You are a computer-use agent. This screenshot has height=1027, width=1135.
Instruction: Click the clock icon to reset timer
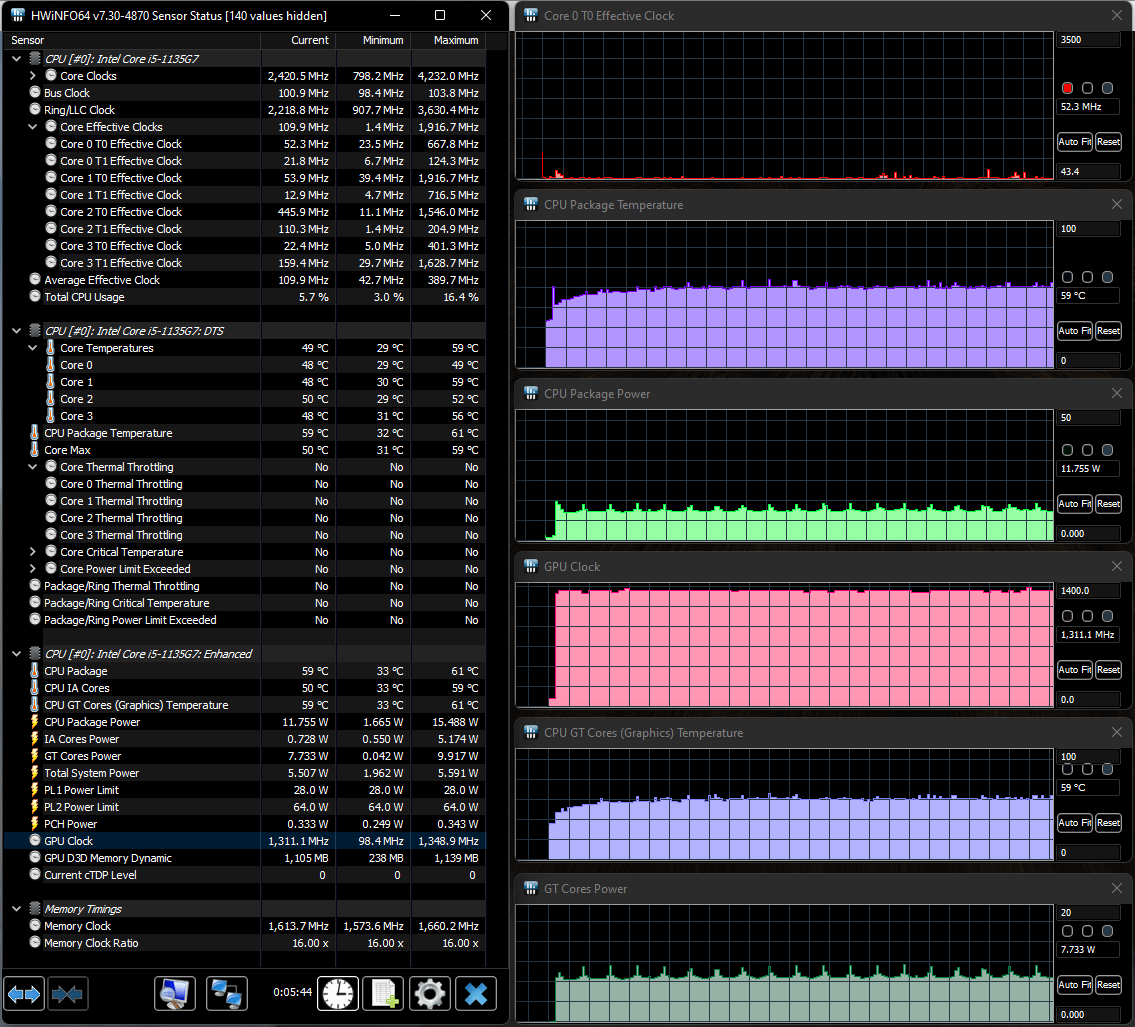(x=338, y=994)
